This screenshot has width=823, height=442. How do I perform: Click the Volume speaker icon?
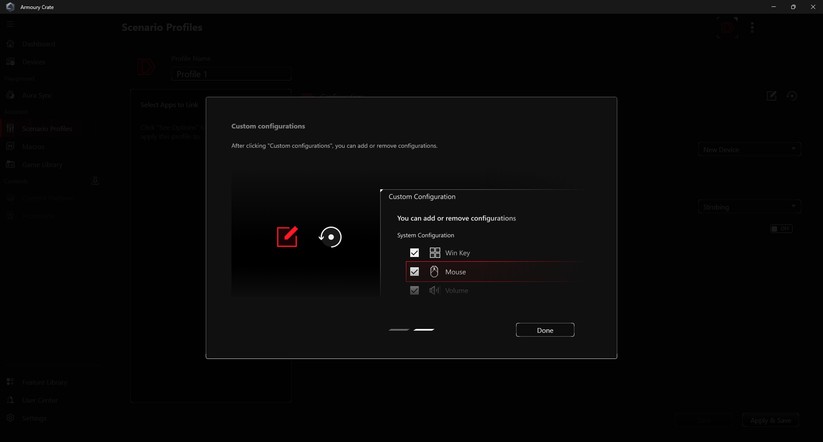(x=434, y=290)
